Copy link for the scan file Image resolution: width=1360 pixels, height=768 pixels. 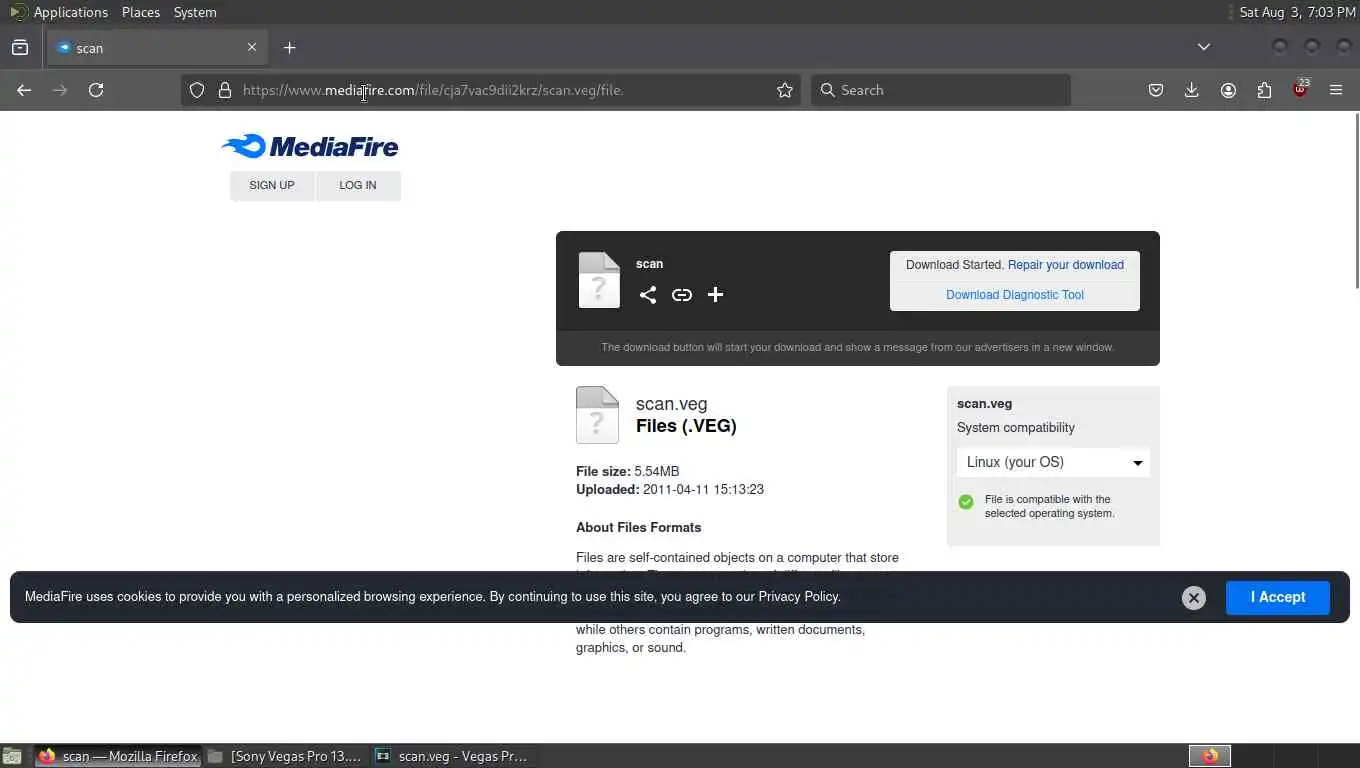682,294
